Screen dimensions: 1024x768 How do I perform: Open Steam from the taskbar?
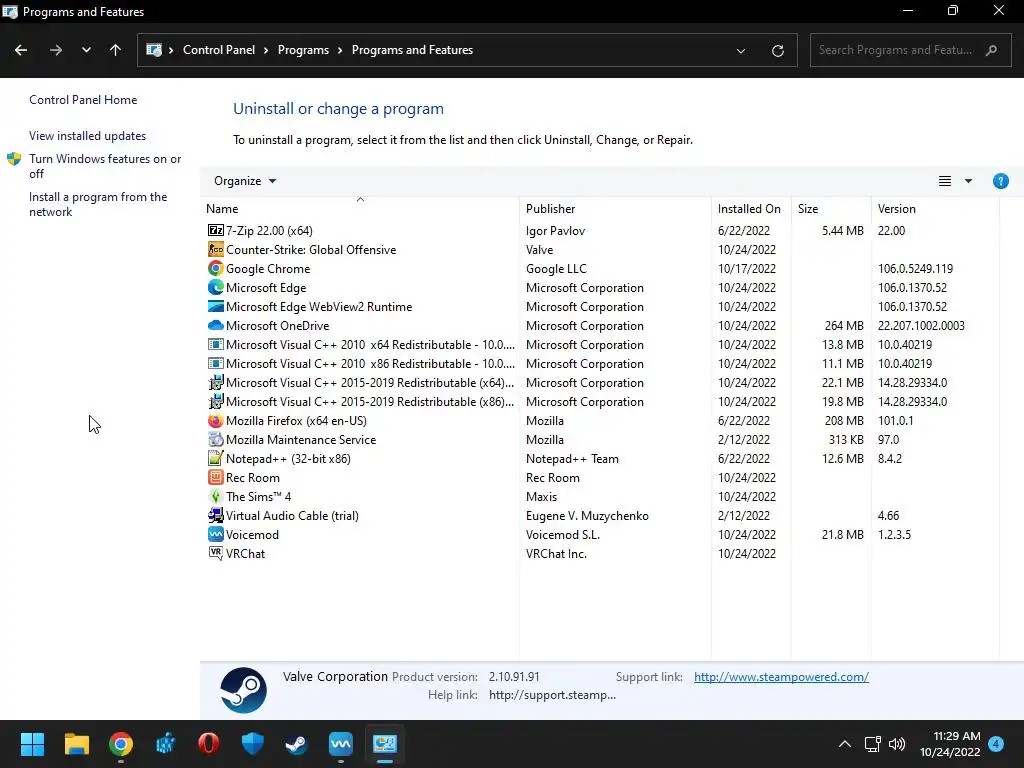click(x=296, y=744)
